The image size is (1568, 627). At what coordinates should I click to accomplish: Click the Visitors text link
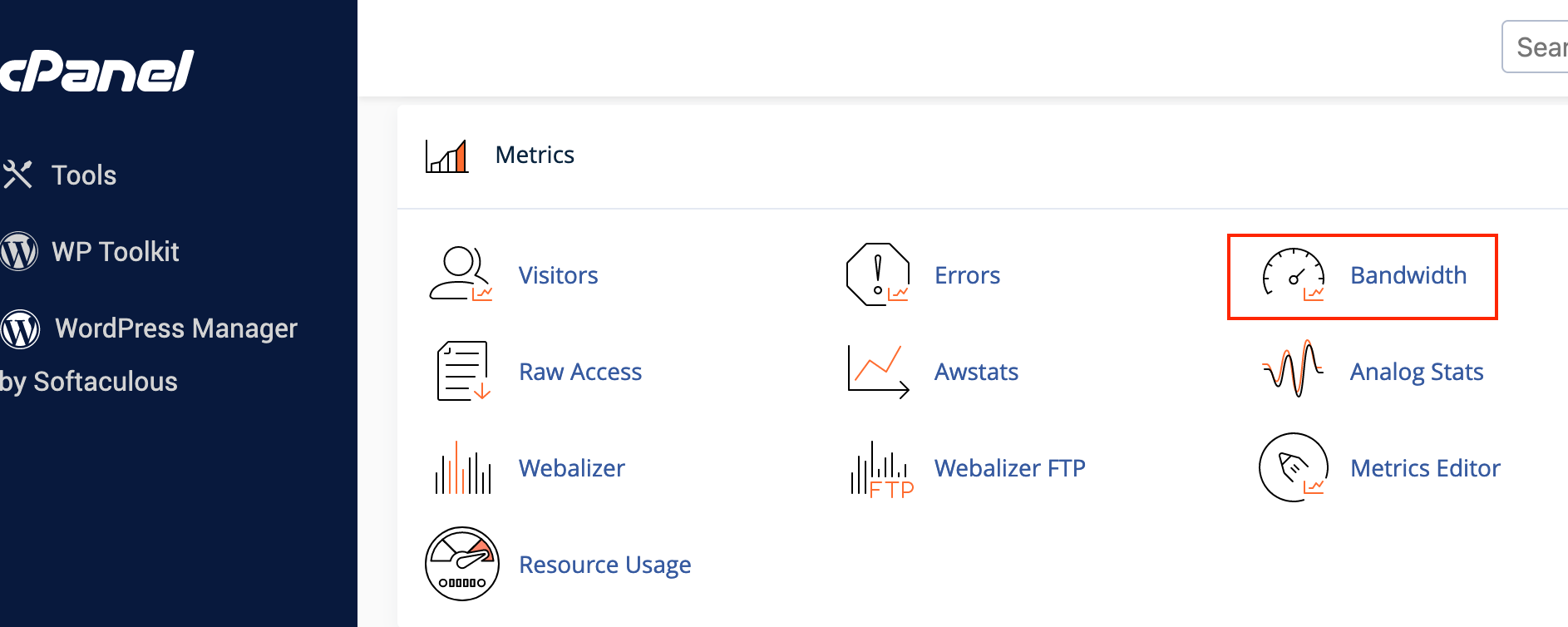pyautogui.click(x=558, y=275)
